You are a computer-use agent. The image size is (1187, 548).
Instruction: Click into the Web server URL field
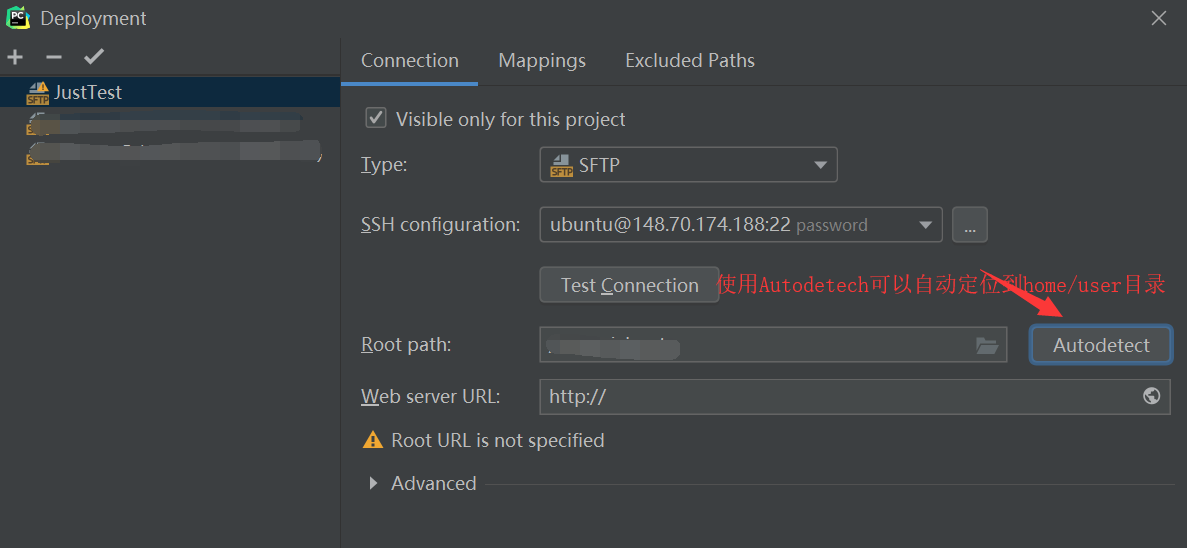[x=855, y=397]
